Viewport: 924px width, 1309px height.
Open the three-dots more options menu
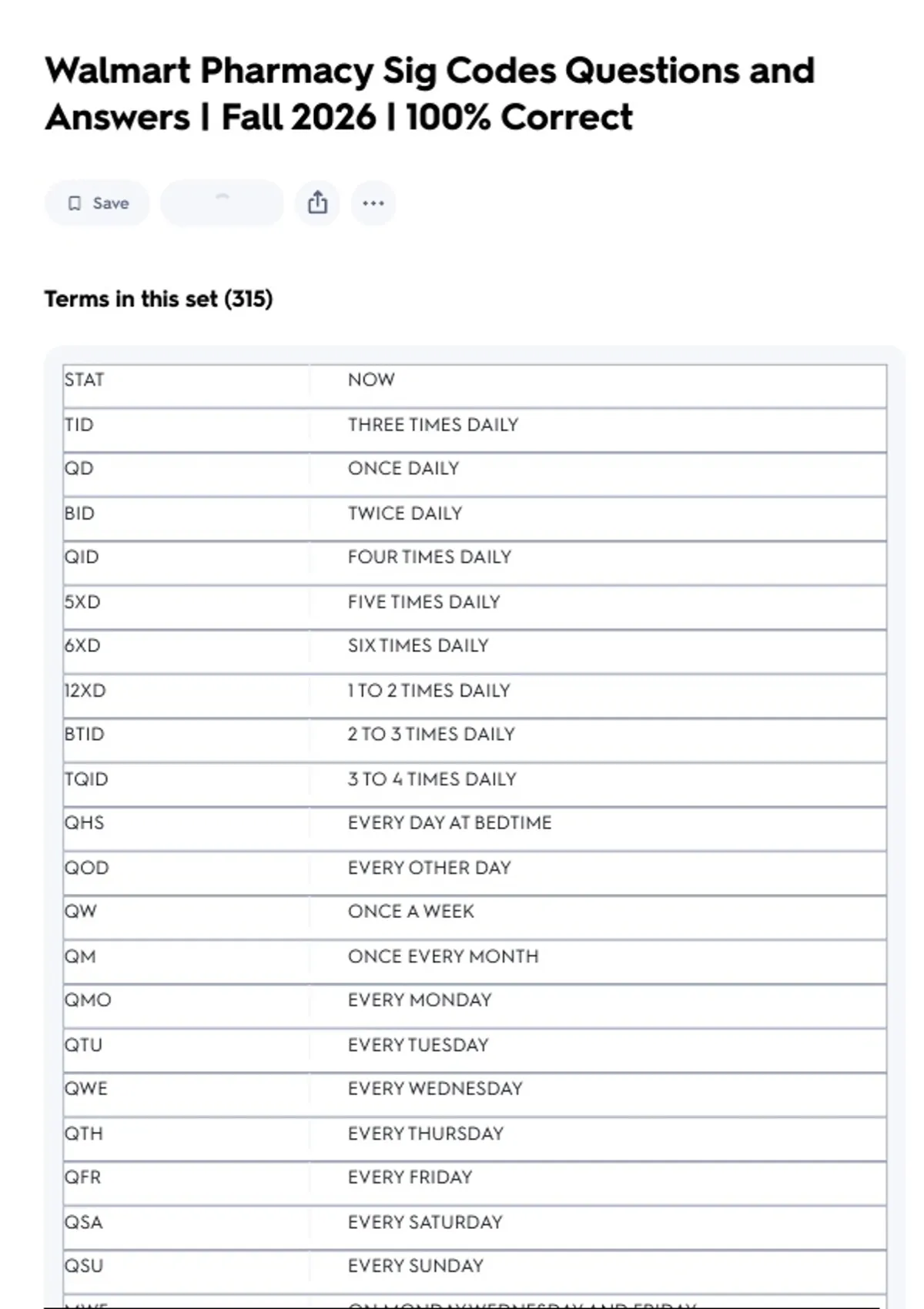pos(373,203)
